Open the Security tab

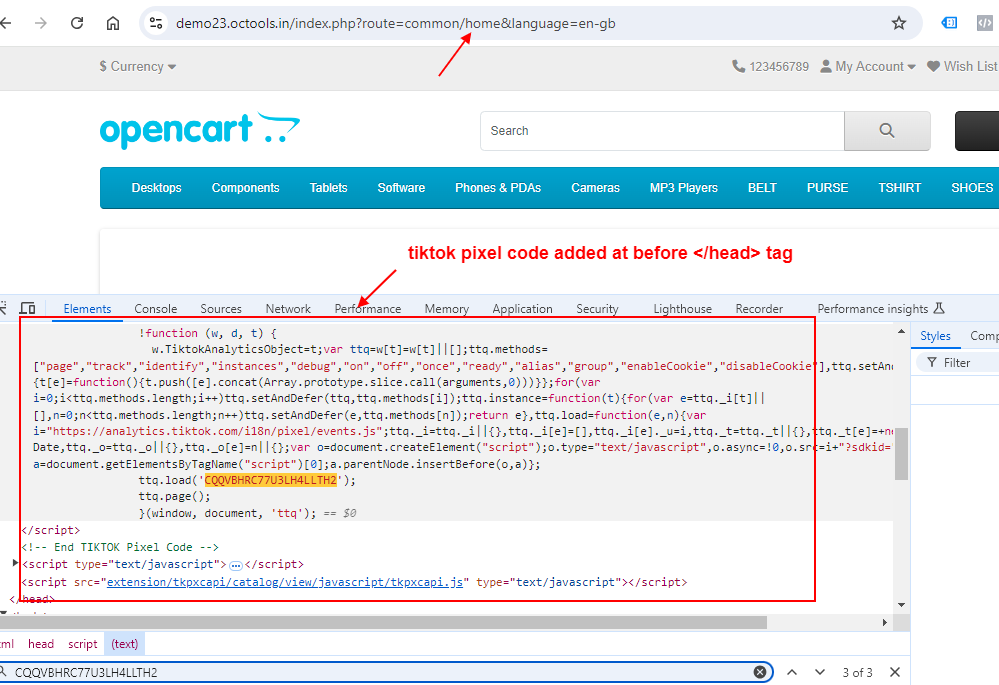coord(597,308)
